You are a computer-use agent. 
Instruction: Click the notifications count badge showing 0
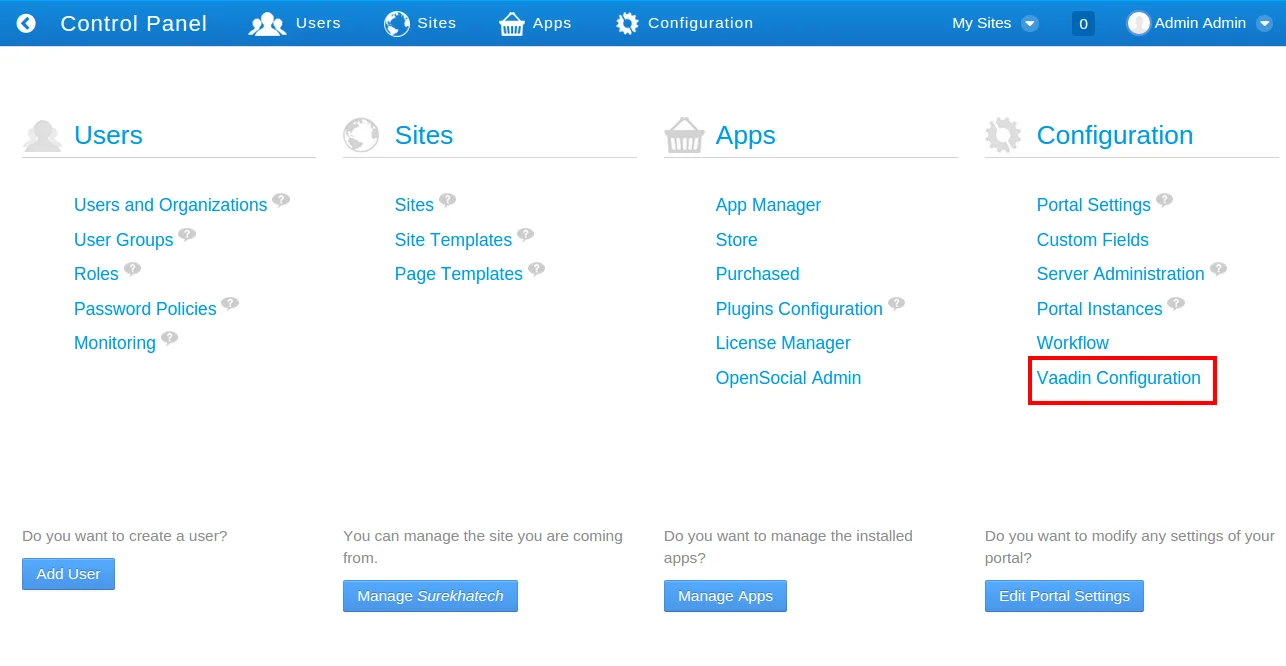(x=1083, y=23)
